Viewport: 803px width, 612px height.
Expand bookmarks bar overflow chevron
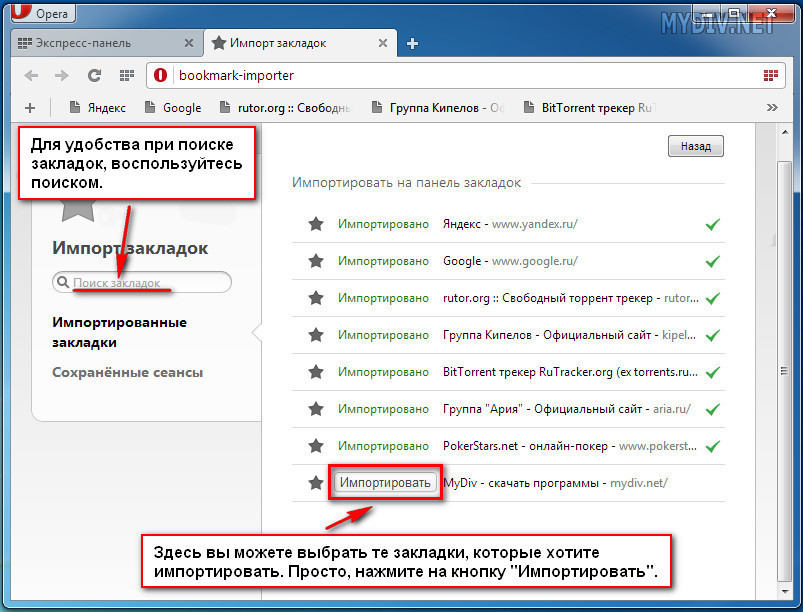(x=772, y=108)
